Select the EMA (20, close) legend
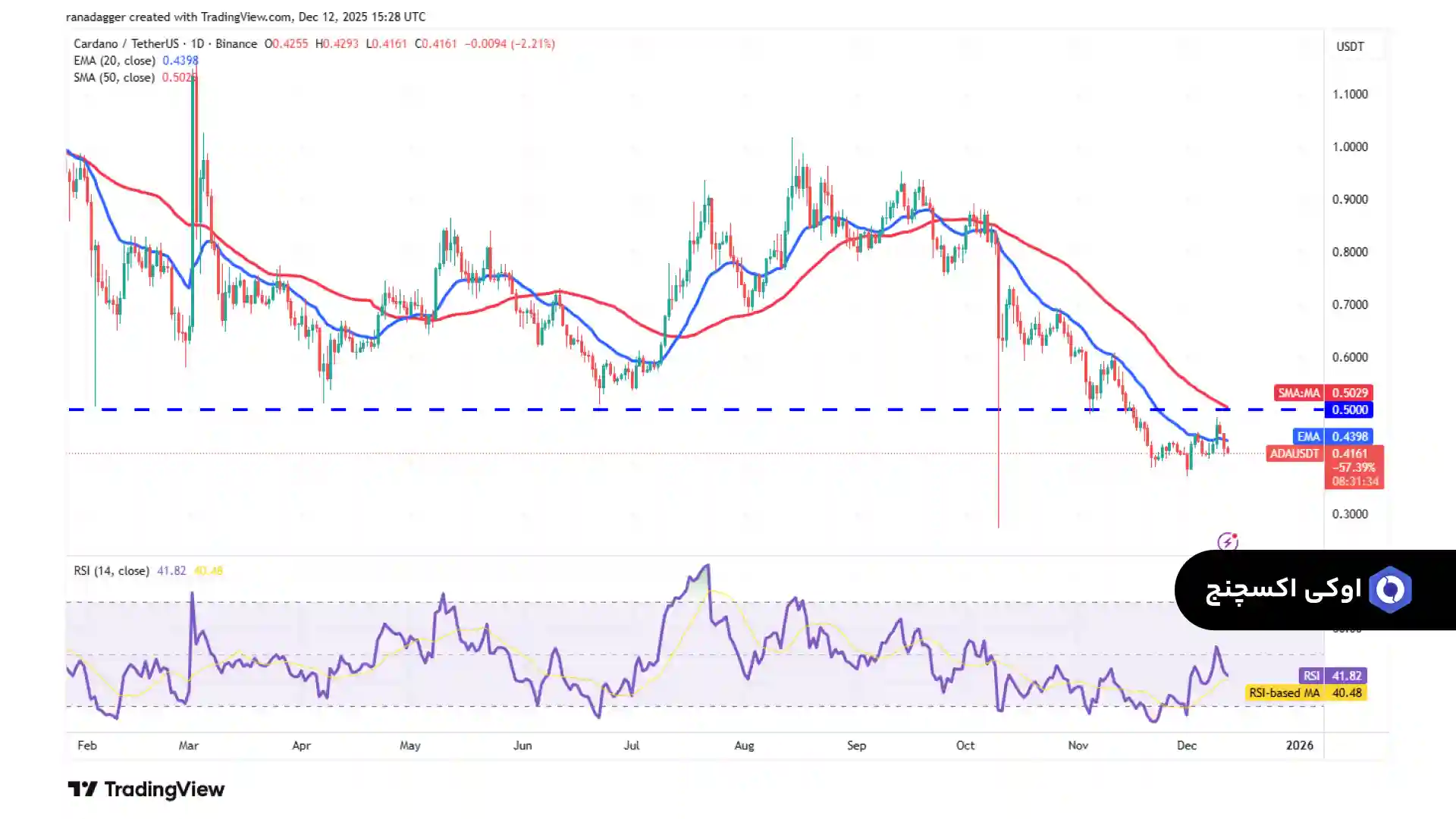The height and width of the screenshot is (819, 1456). coord(115,61)
